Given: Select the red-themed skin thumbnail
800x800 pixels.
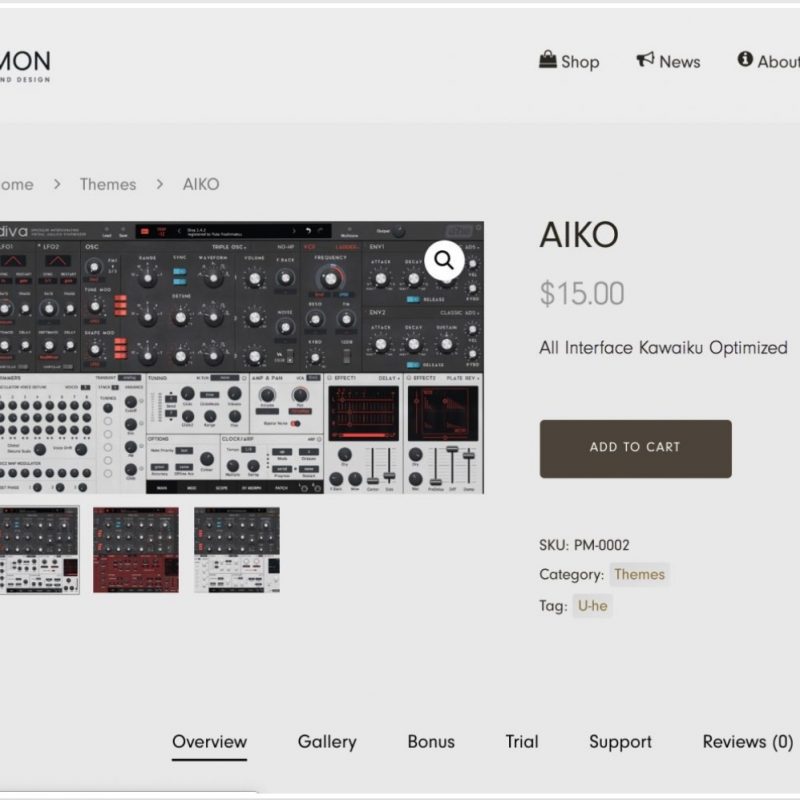Looking at the screenshot, I should pyautogui.click(x=136, y=550).
